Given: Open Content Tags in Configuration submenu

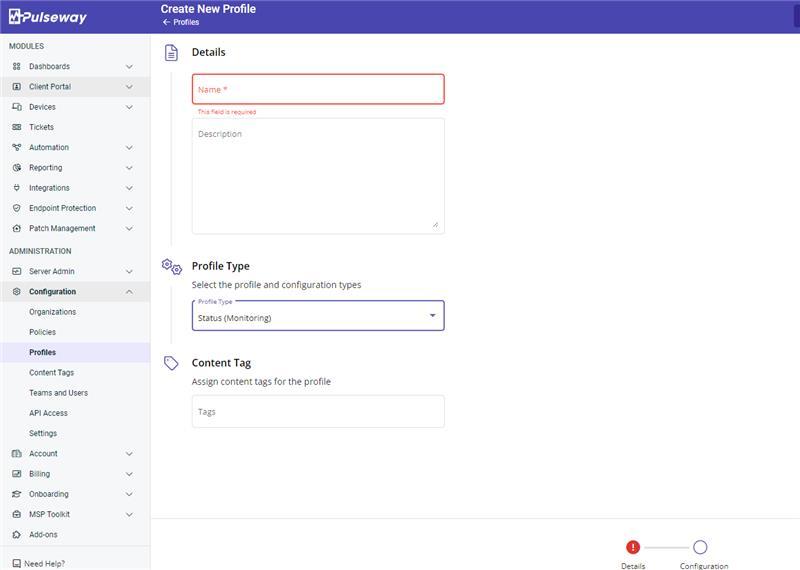Looking at the screenshot, I should point(51,373).
